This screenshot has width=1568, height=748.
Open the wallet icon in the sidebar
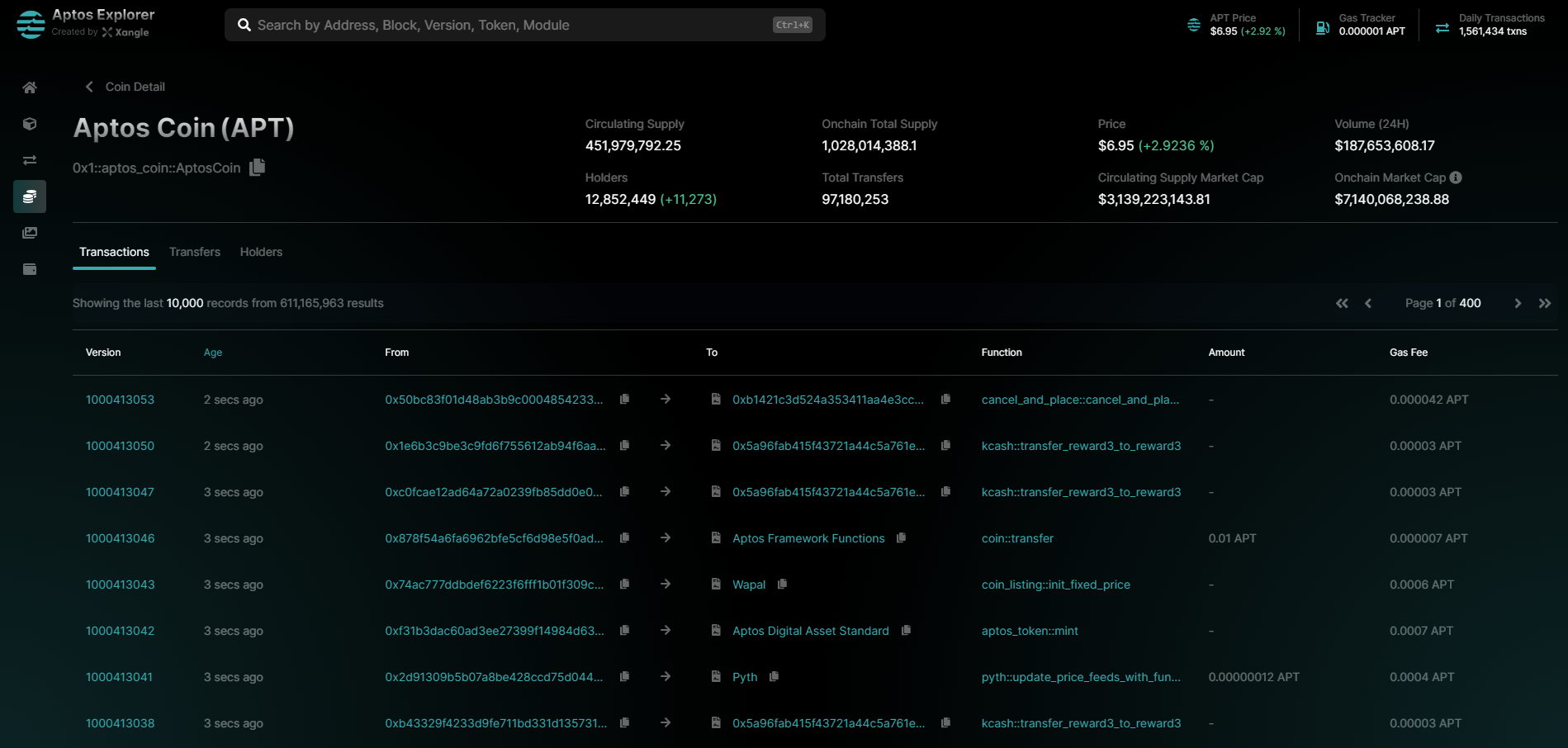(x=30, y=269)
